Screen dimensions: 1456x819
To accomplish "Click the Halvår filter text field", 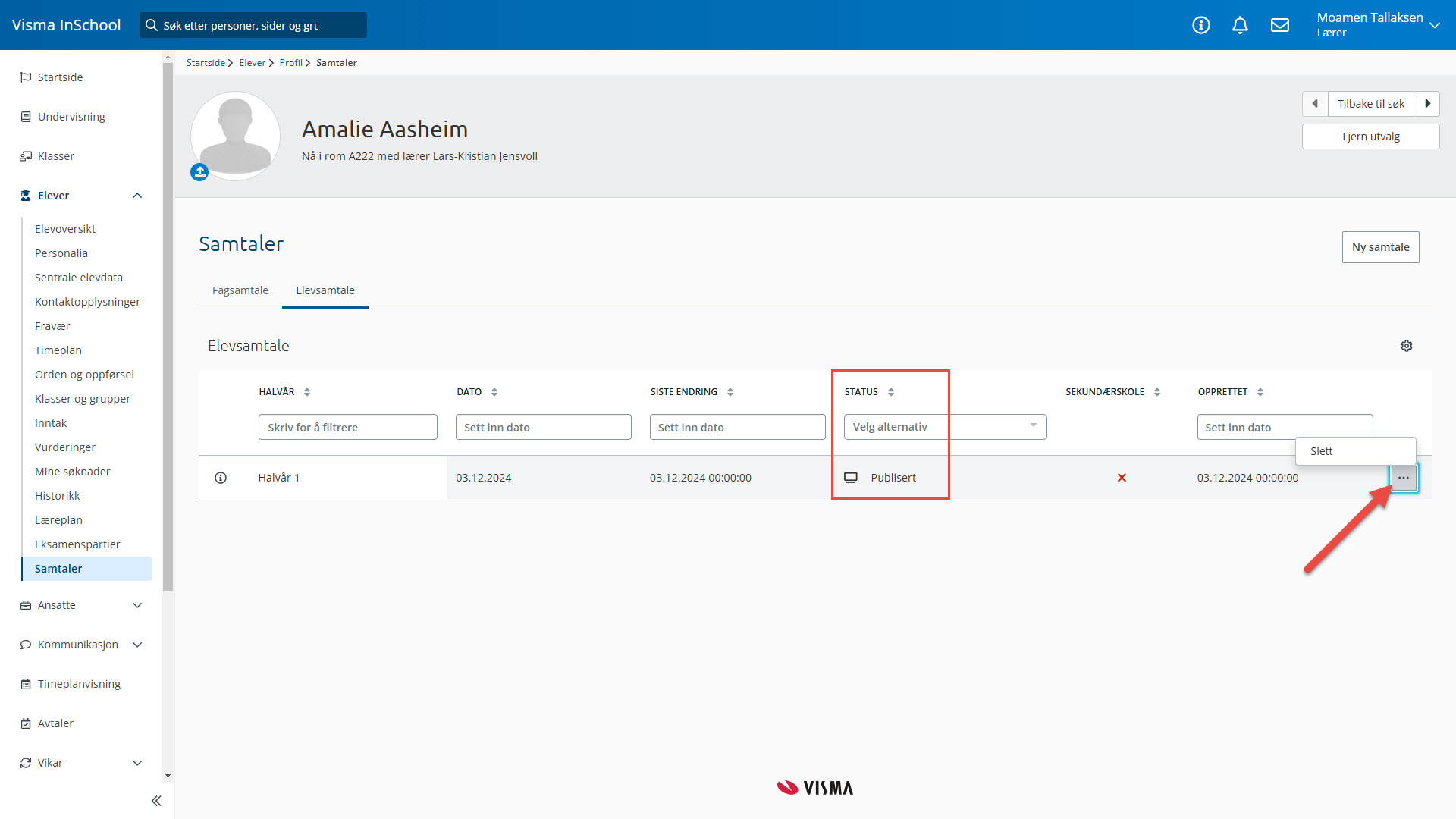I will [347, 427].
